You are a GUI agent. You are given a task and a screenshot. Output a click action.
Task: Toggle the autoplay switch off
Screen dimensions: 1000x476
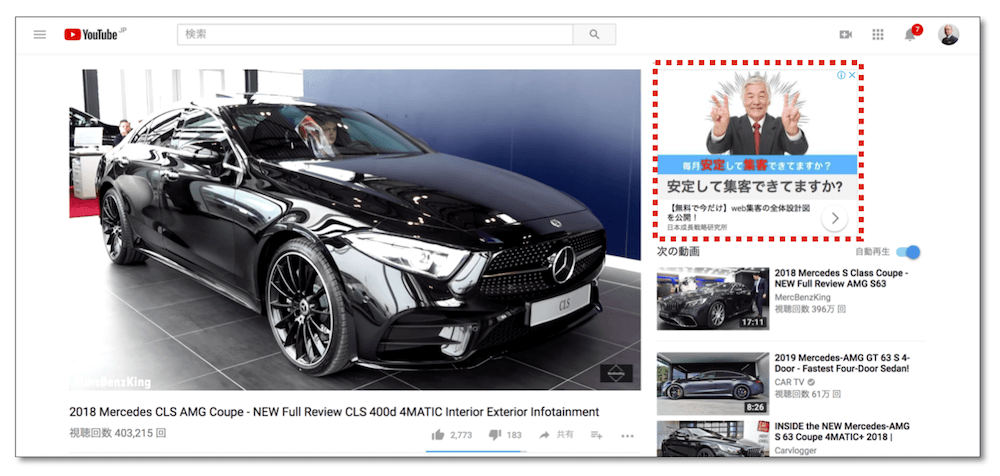click(x=908, y=252)
